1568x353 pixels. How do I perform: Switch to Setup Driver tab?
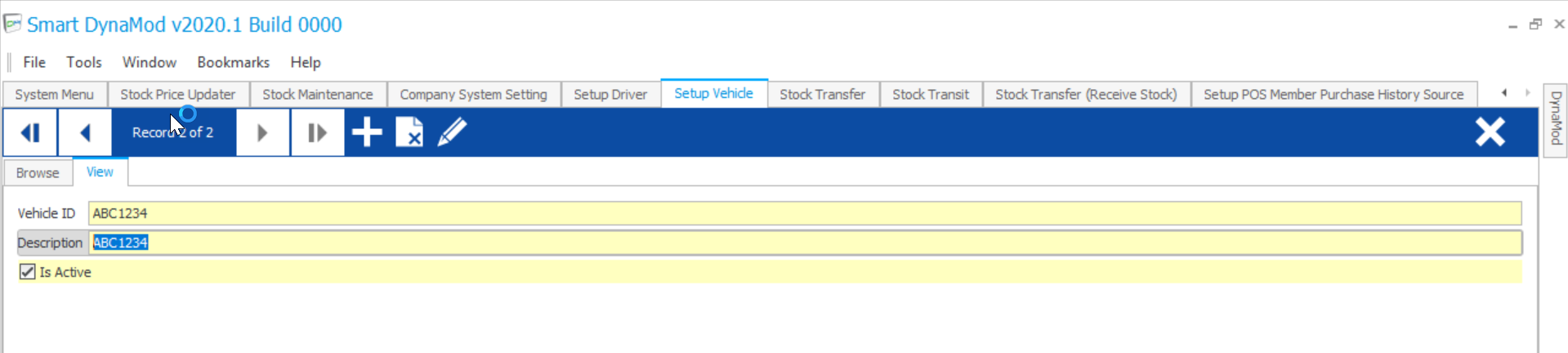tap(610, 95)
